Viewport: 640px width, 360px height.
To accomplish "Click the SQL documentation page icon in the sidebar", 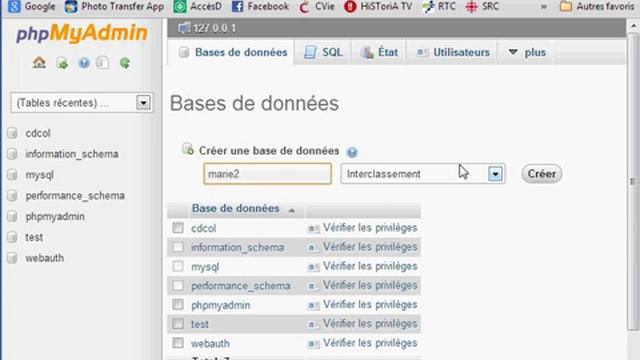I will (102, 63).
